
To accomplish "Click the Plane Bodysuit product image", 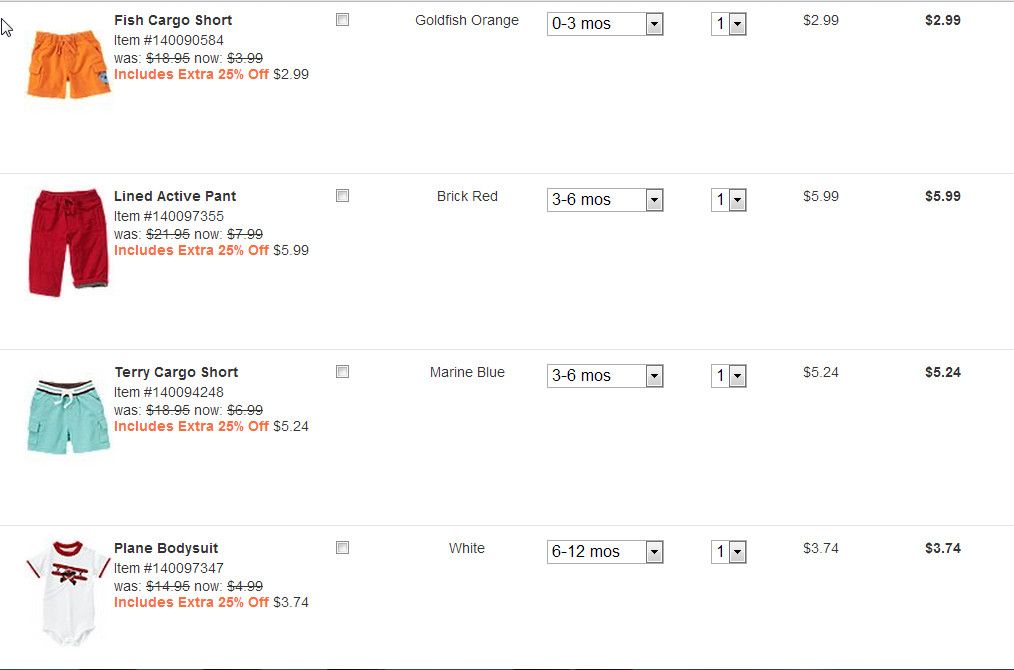I will point(67,592).
